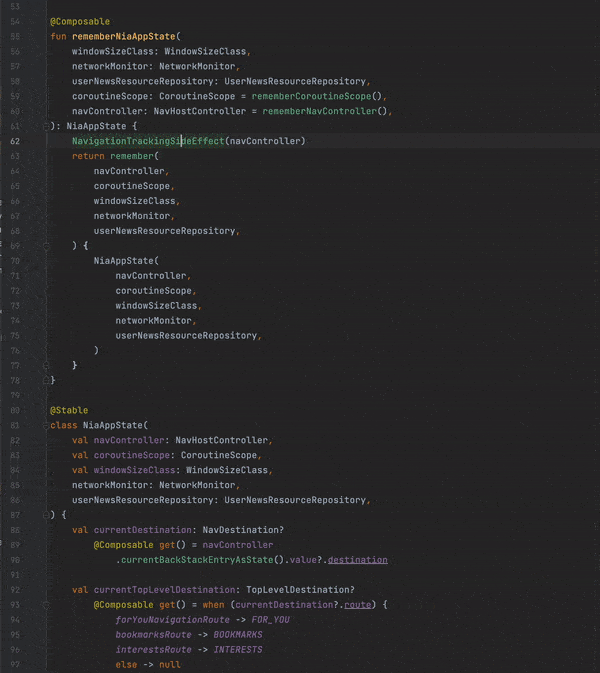Click the when keyword on line 93
Image resolution: width=600 pixels, height=673 pixels.
(213, 605)
